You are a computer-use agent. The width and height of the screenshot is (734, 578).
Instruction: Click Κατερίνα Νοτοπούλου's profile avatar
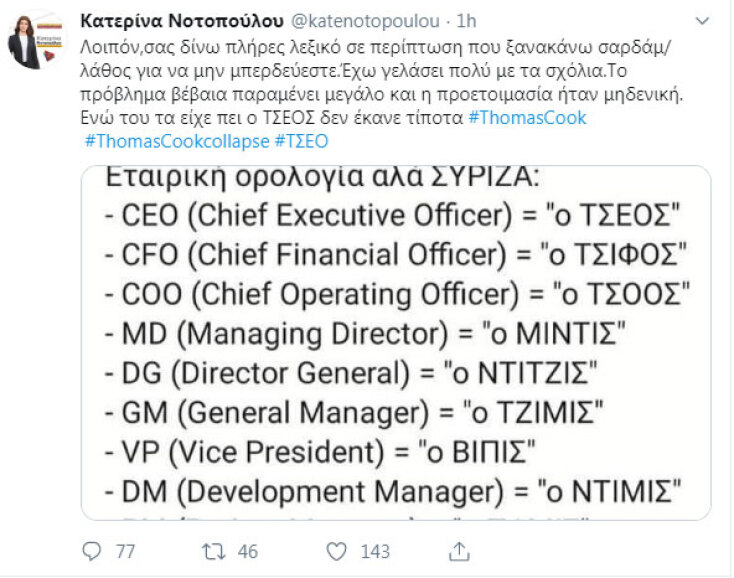tap(38, 40)
